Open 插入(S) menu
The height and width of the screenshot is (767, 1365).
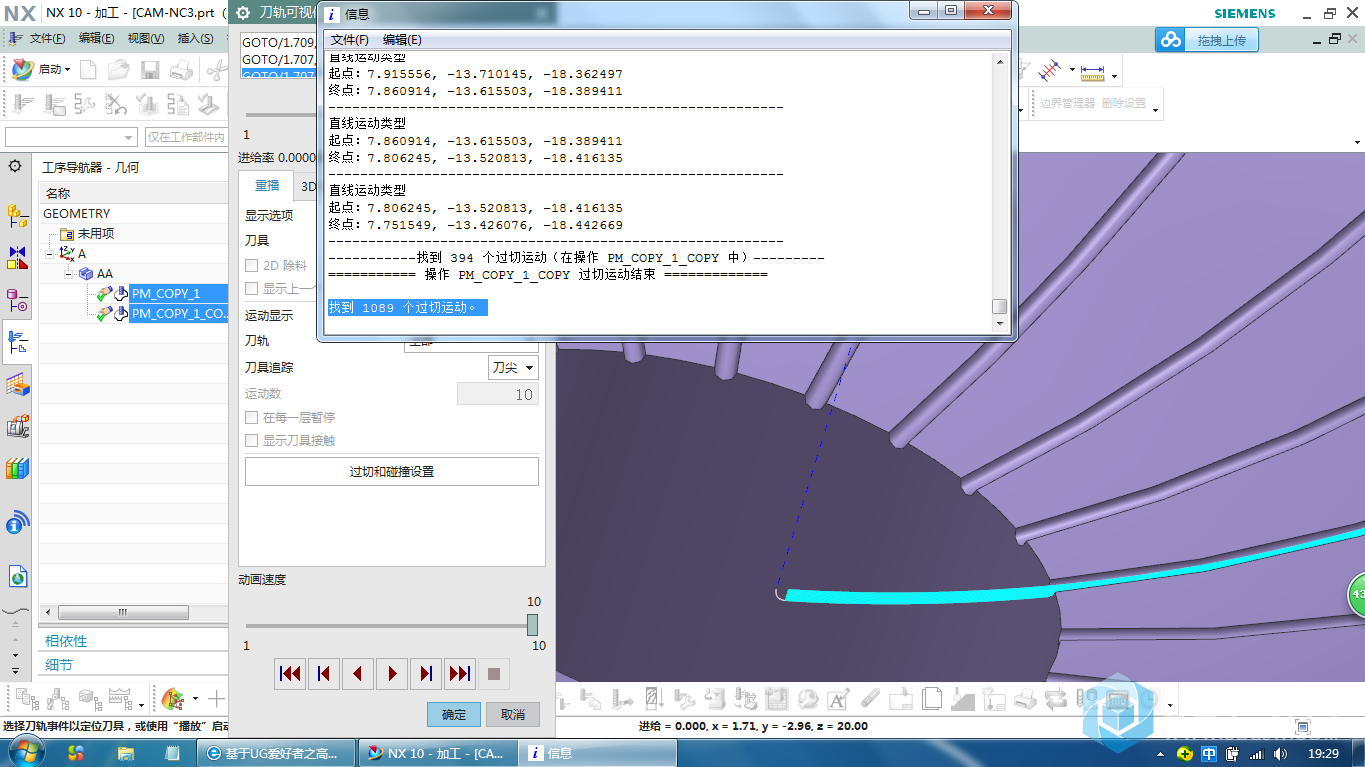click(x=195, y=38)
